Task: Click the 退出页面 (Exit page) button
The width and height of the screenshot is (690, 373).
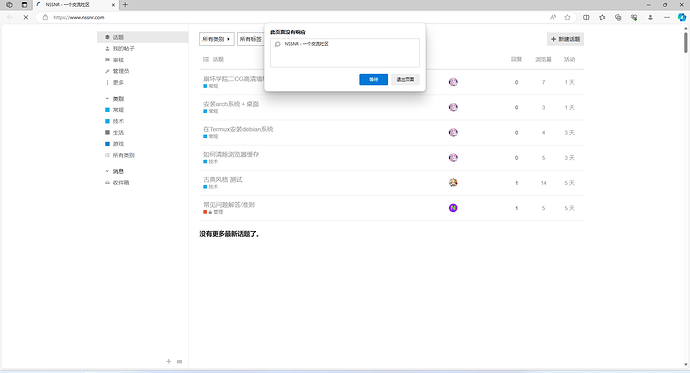Action: (x=405, y=79)
